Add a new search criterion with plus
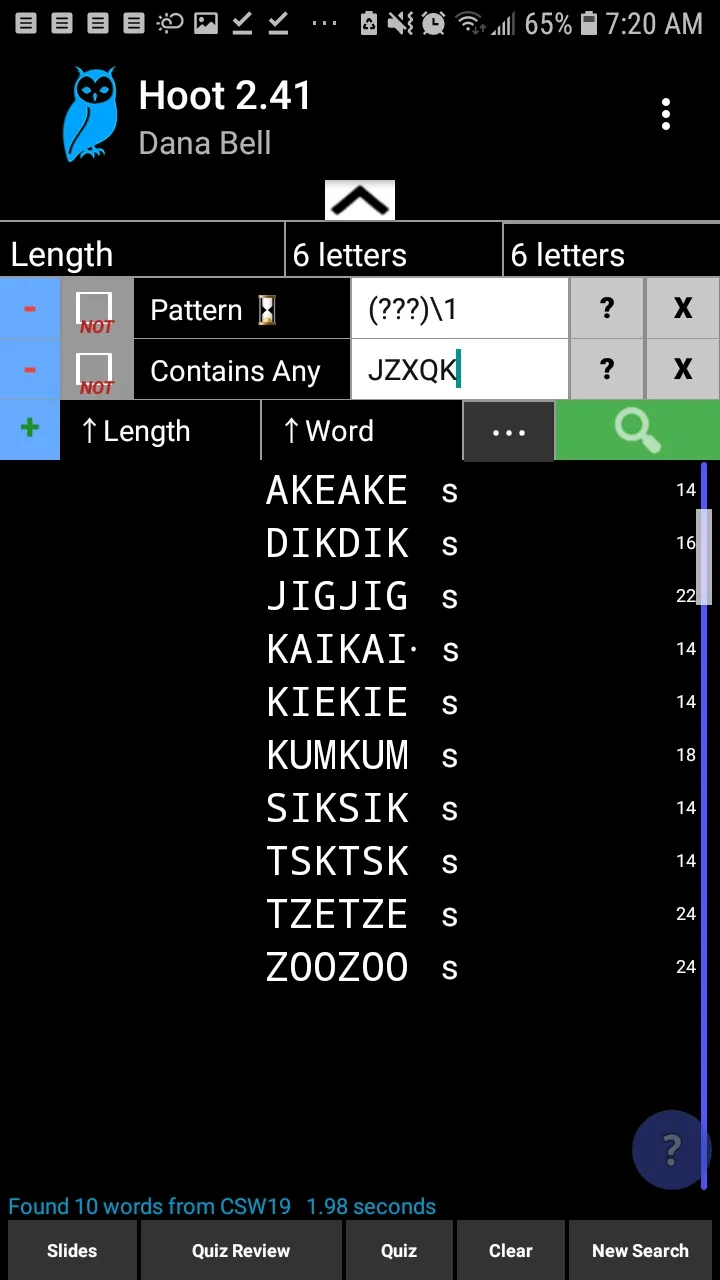Screen dimensions: 720x1280 point(30,430)
